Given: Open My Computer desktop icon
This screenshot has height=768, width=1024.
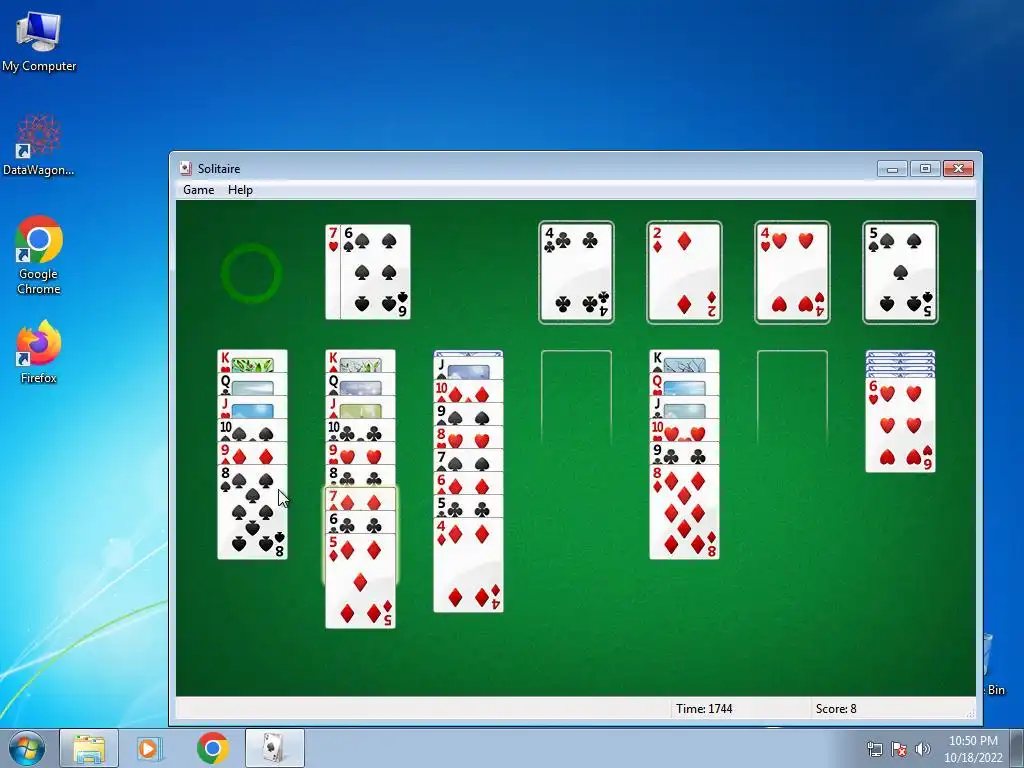Looking at the screenshot, I should click(x=39, y=41).
